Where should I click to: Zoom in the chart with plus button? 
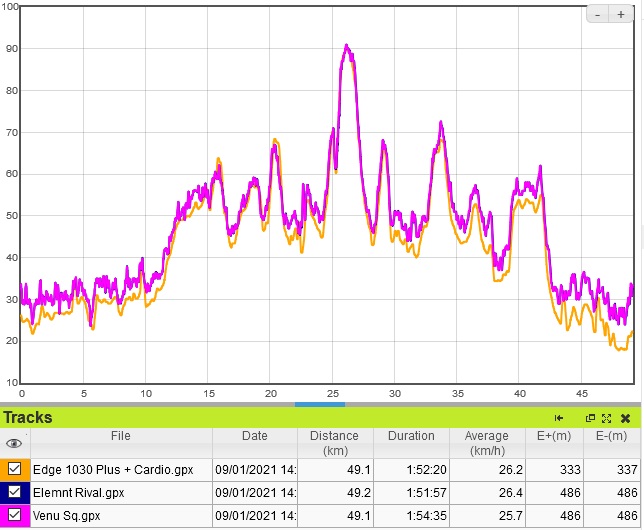[x=620, y=15]
